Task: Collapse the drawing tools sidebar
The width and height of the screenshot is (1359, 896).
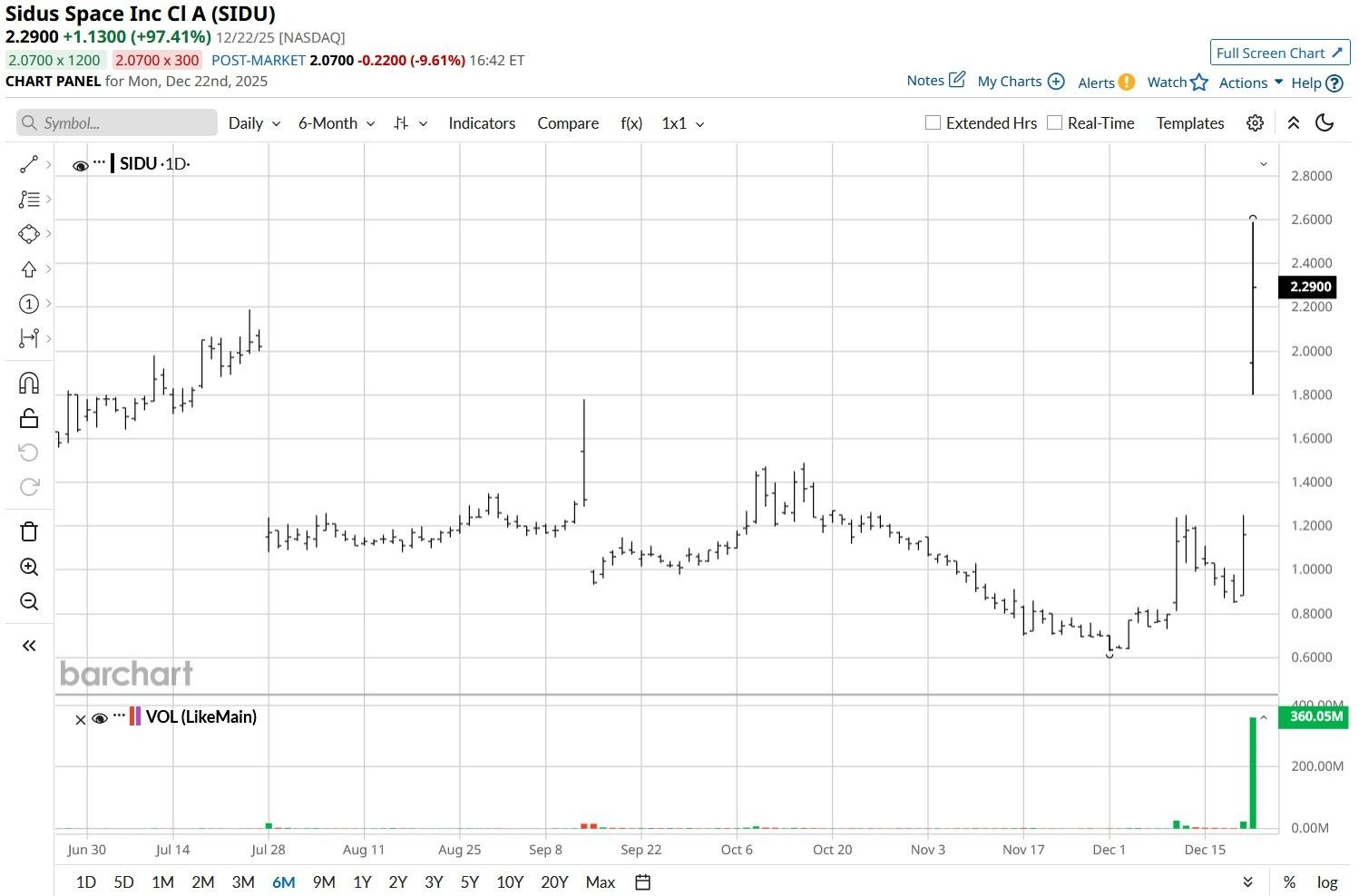Action: pyautogui.click(x=28, y=646)
